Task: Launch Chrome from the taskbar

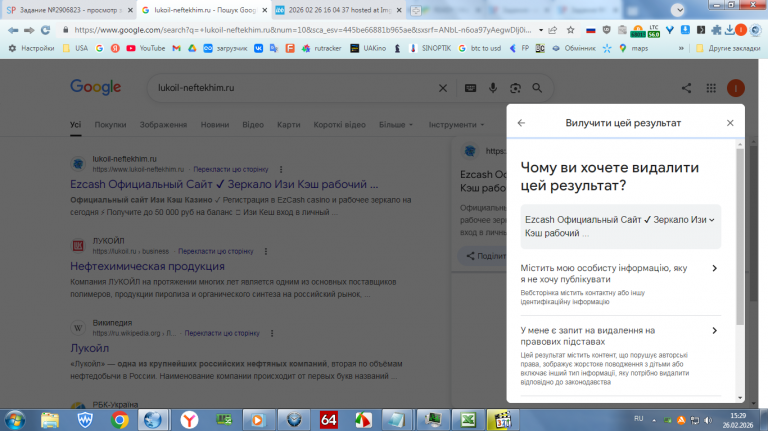Action: pos(119,420)
